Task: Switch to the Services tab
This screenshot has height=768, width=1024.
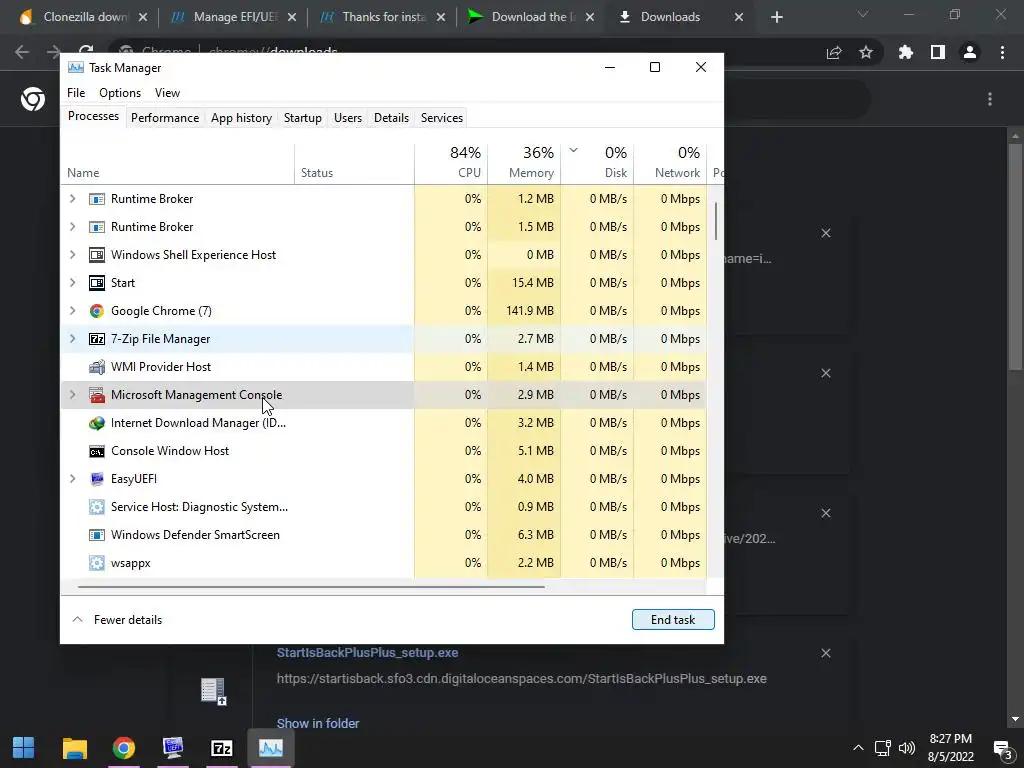Action: [441, 118]
